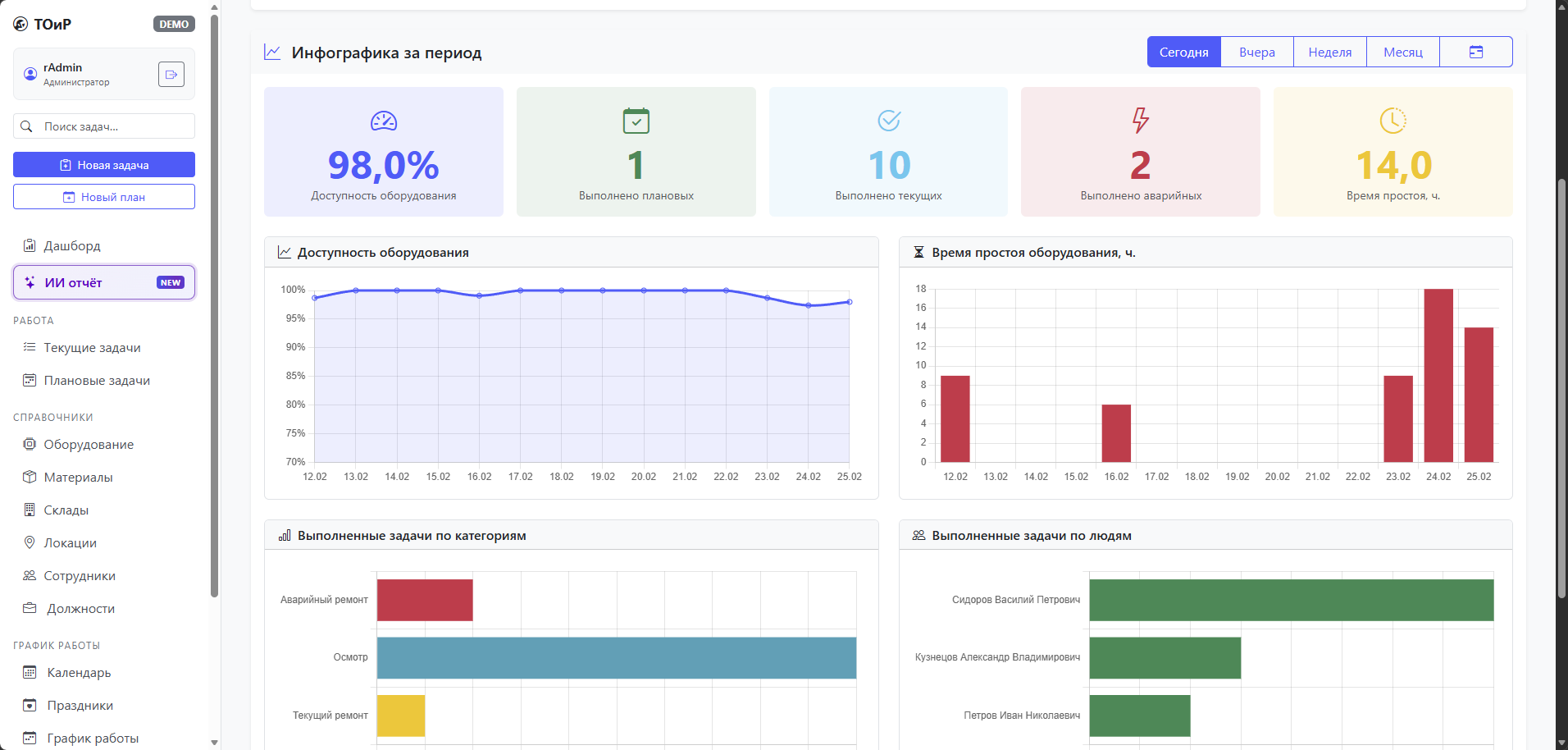This screenshot has width=1568, height=750.
Task: Click the 24.02 downtime bar
Action: [x=1438, y=375]
